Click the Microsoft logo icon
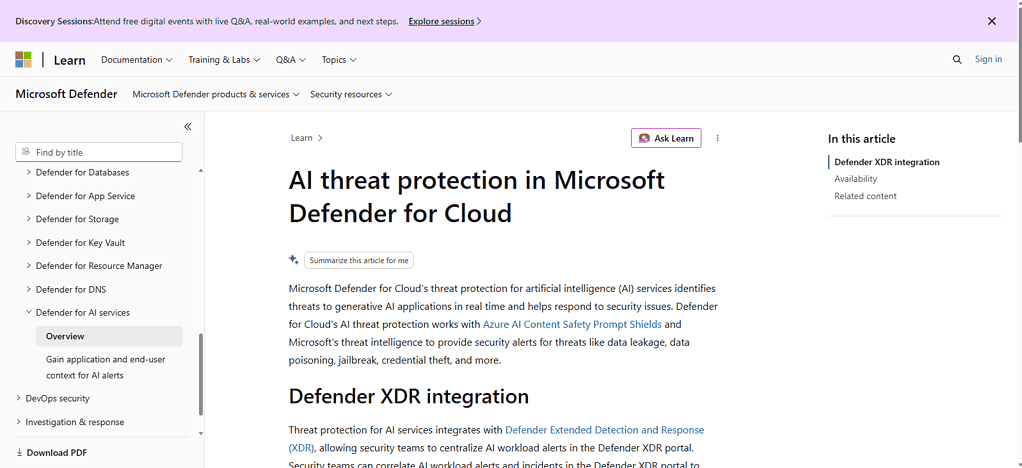This screenshot has height=468, width=1022. pos(23,59)
